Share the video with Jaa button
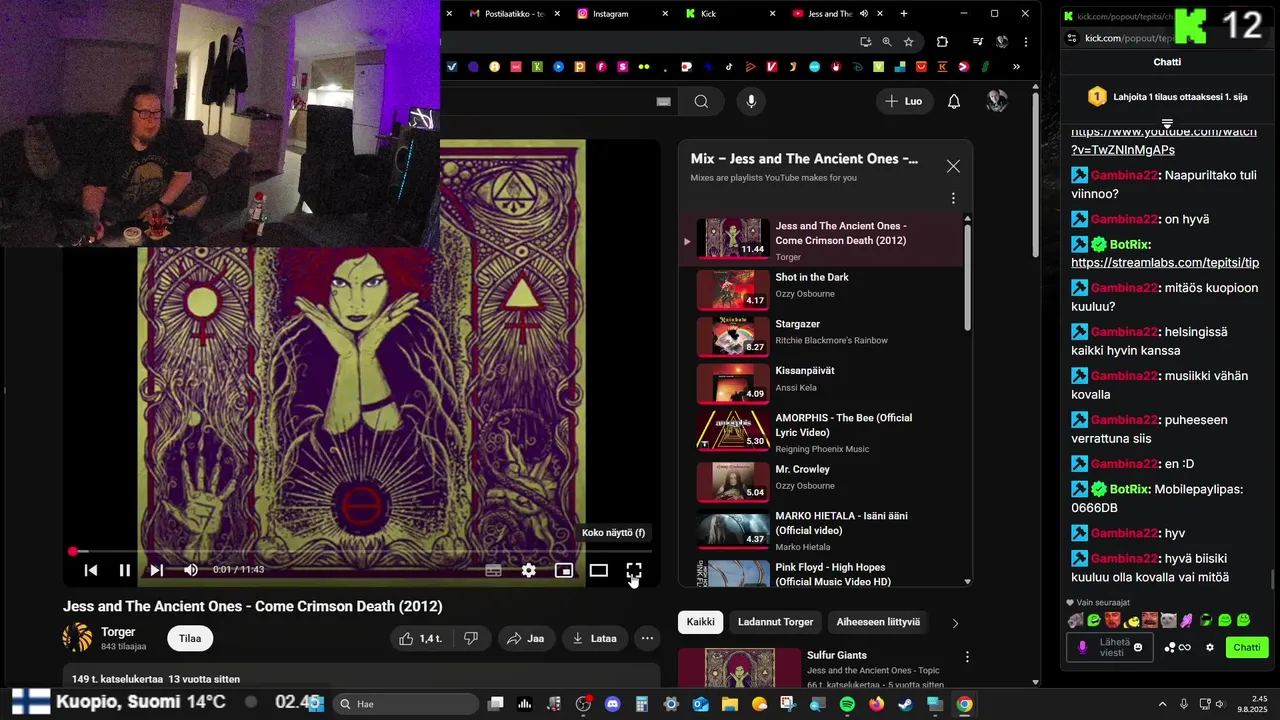 [x=525, y=638]
